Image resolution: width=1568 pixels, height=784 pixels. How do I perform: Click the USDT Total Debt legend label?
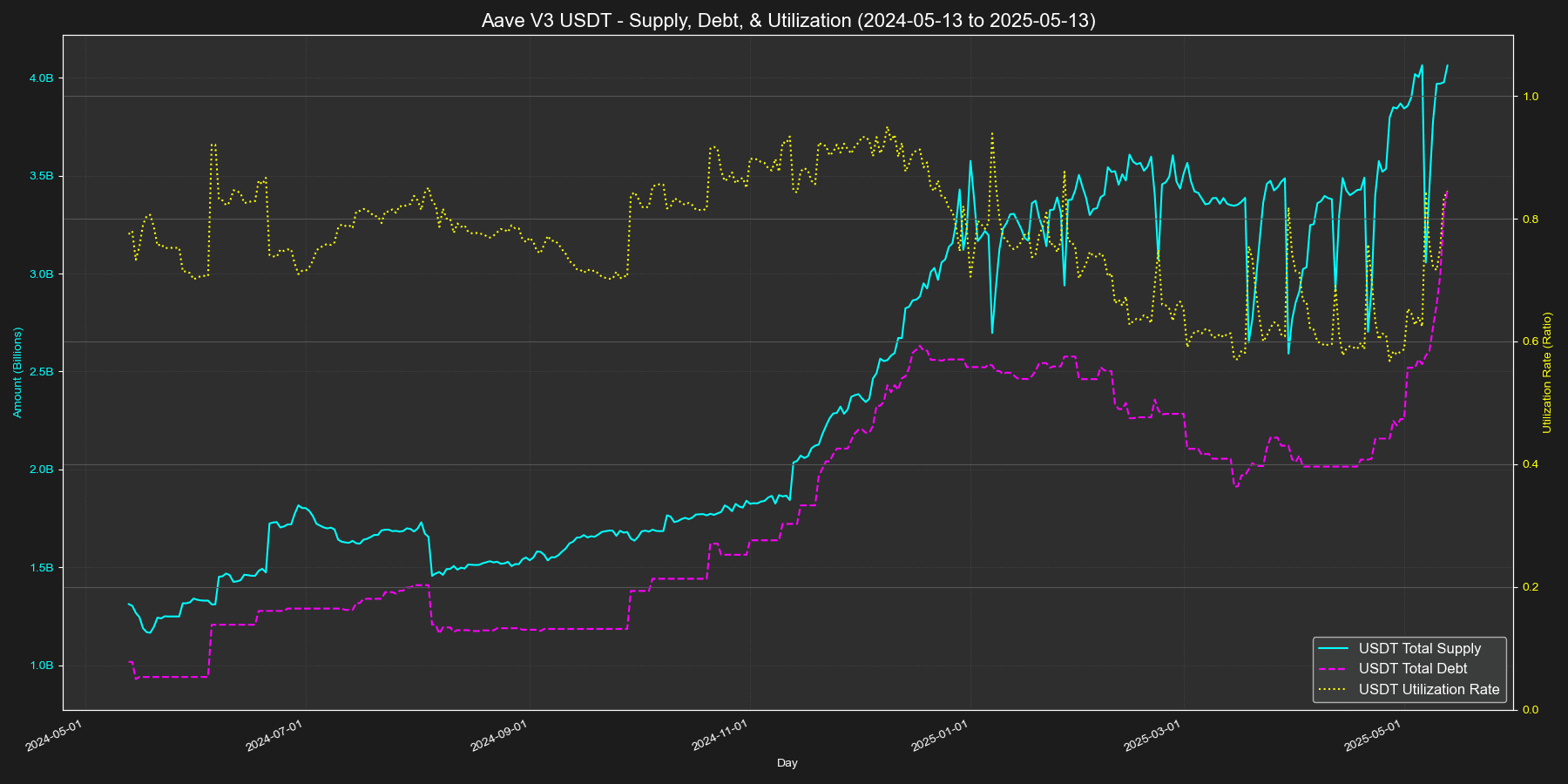pyautogui.click(x=1412, y=668)
